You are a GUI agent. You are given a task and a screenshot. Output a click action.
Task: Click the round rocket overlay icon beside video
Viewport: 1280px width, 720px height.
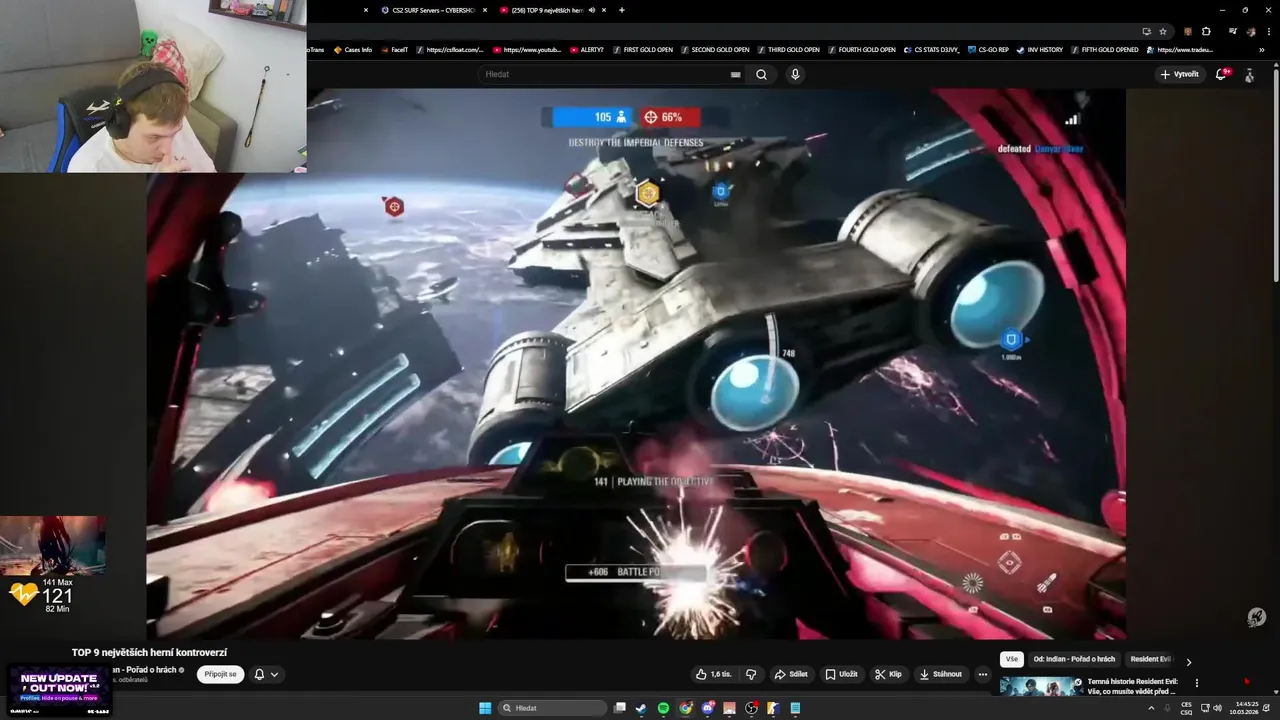tap(1257, 617)
